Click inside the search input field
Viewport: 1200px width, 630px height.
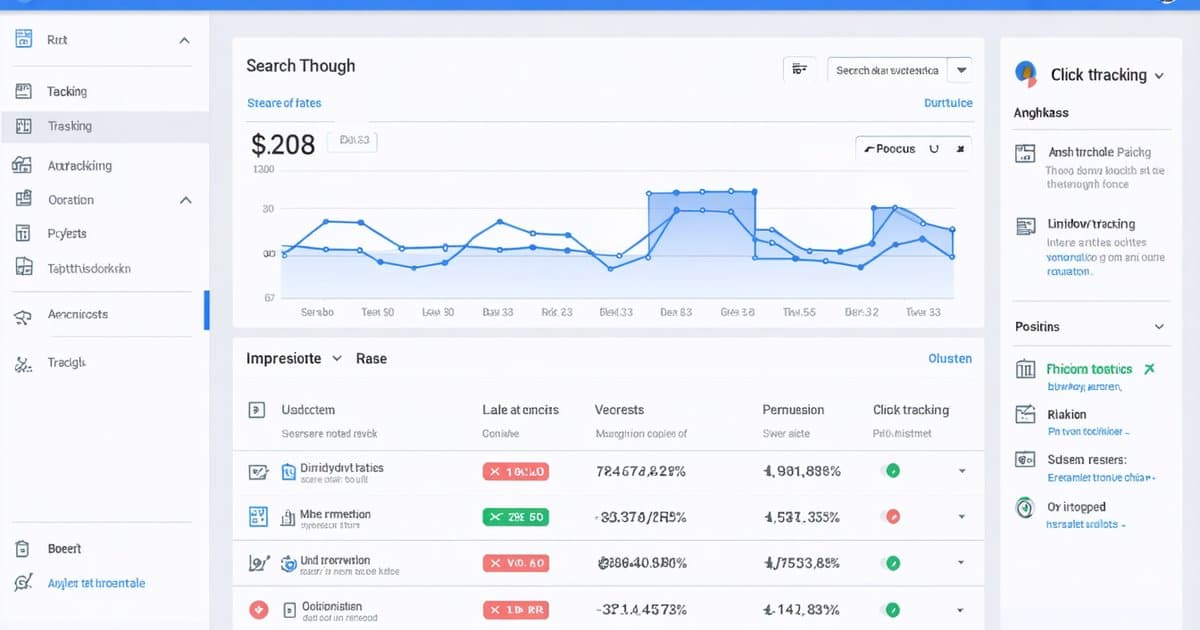click(890, 69)
